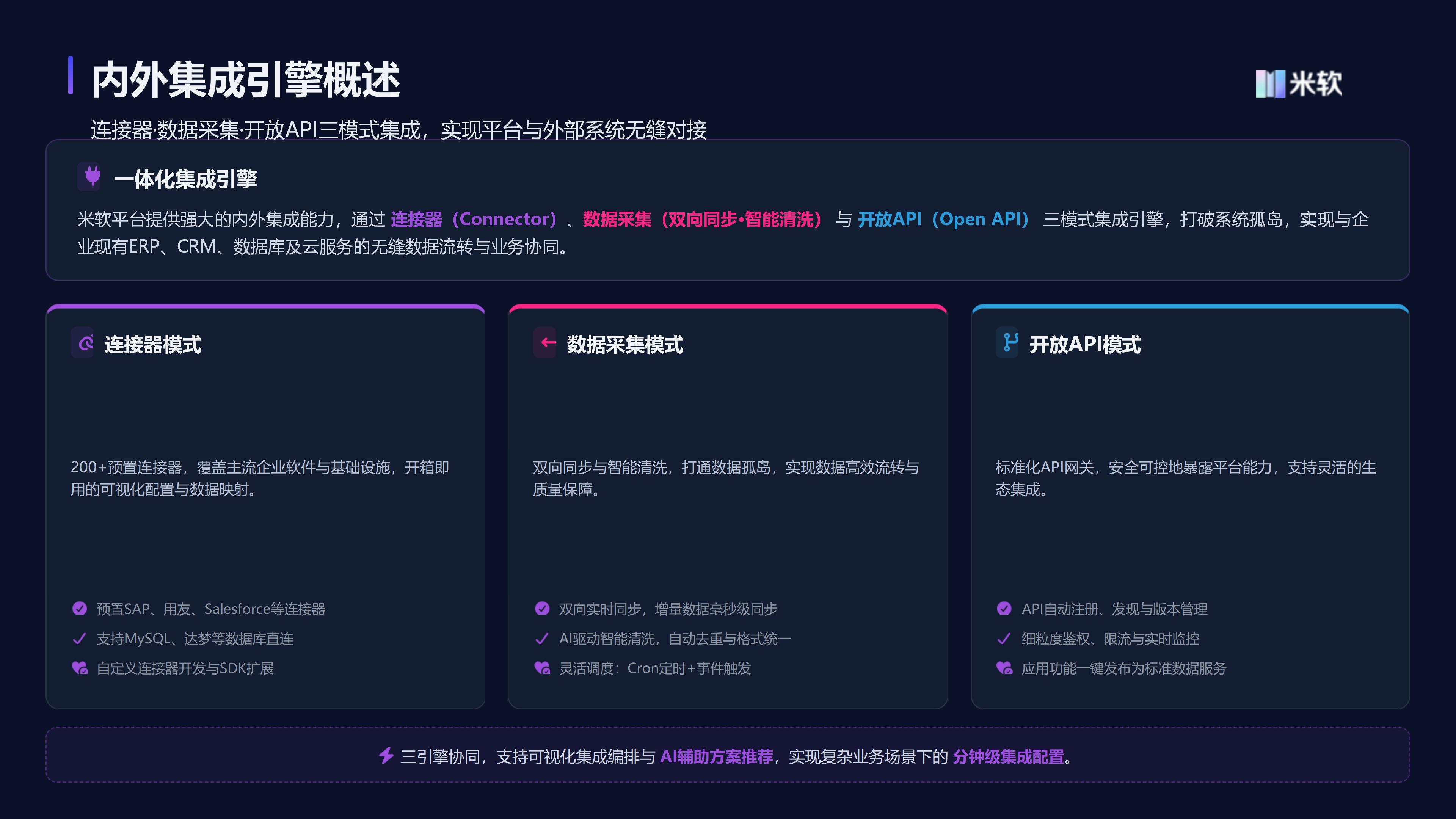The image size is (1456, 819).
Task: Click the check badge beside 预置SAP、用友、Salesforce等连接器
Action: pos(80,608)
